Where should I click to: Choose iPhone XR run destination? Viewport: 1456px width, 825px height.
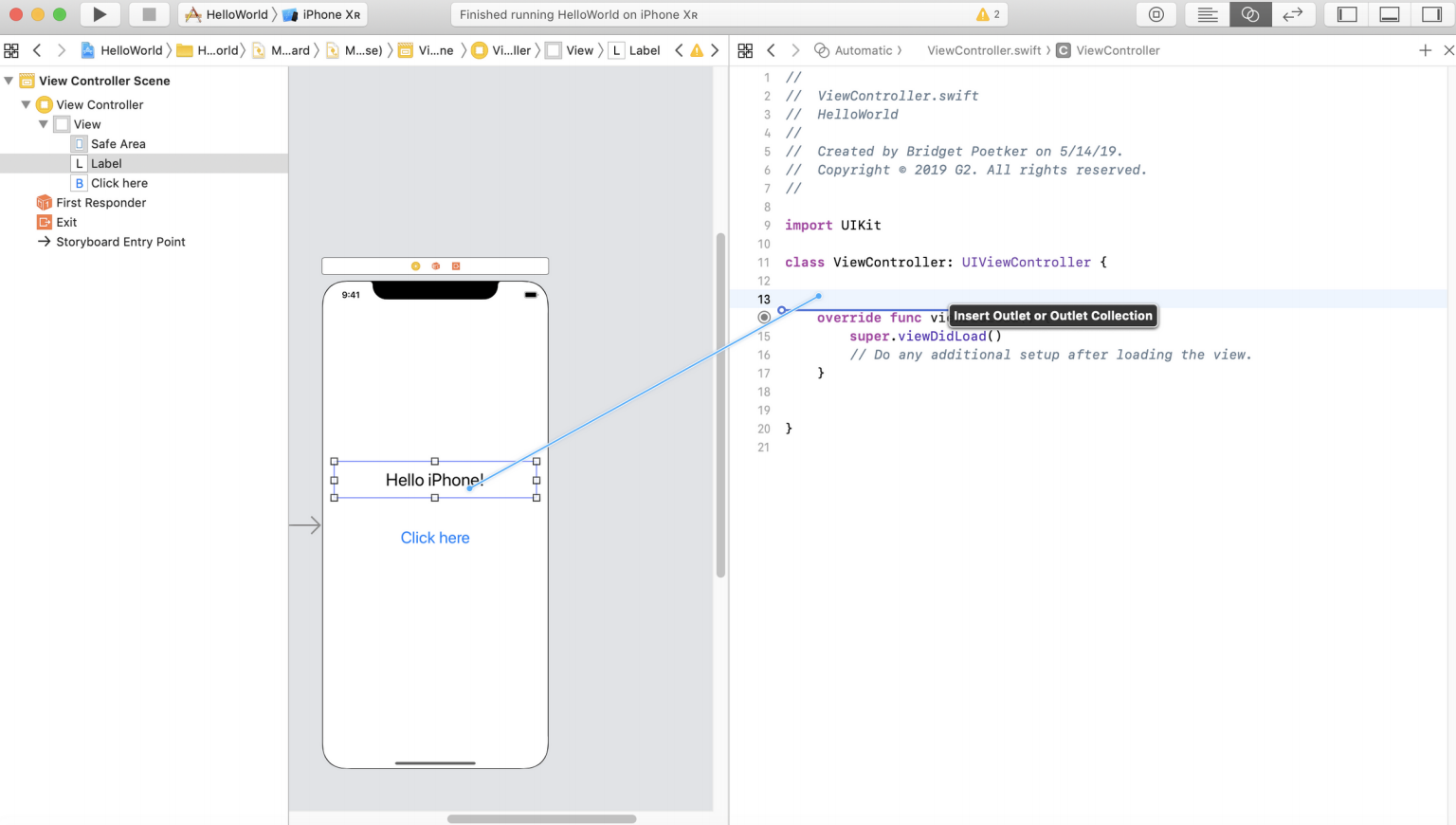322,14
